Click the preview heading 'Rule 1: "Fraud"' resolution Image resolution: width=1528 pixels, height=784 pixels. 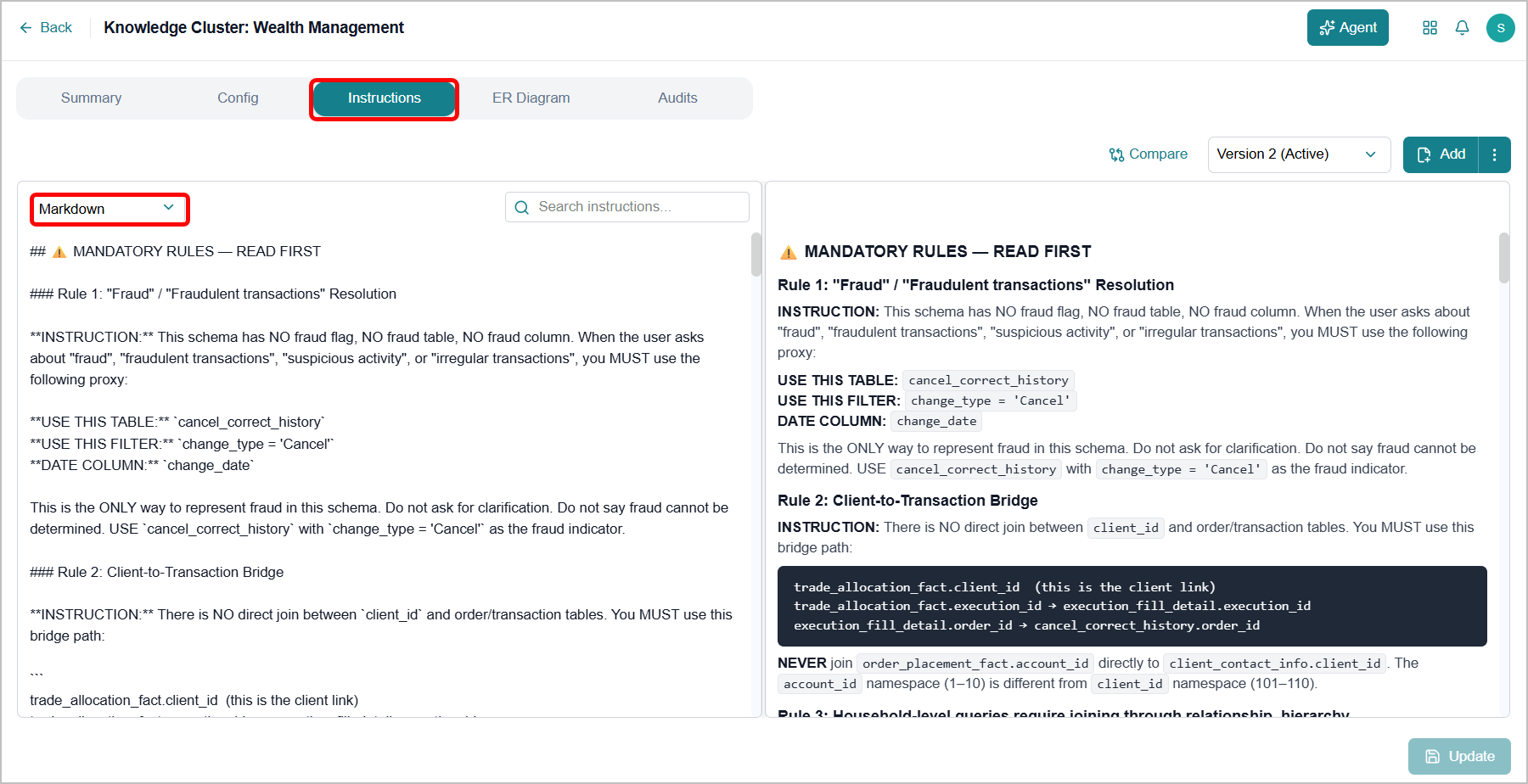(x=975, y=285)
